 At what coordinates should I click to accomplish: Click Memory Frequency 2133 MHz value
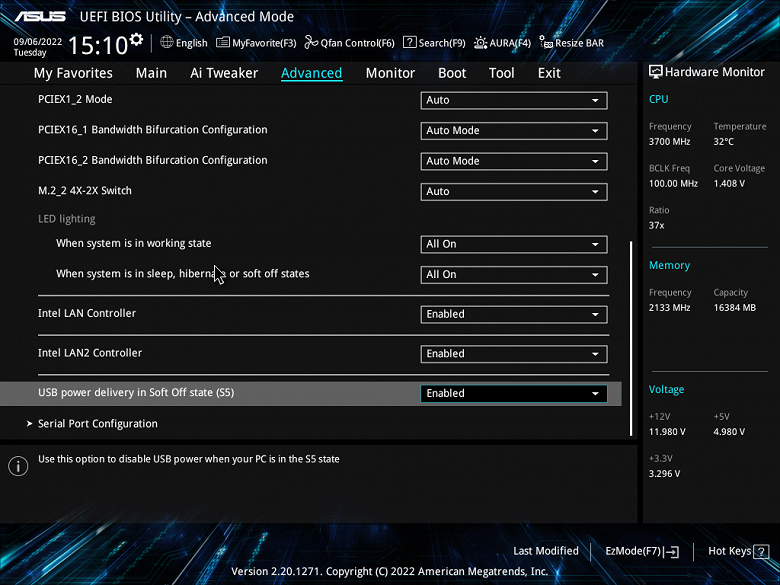click(x=670, y=308)
